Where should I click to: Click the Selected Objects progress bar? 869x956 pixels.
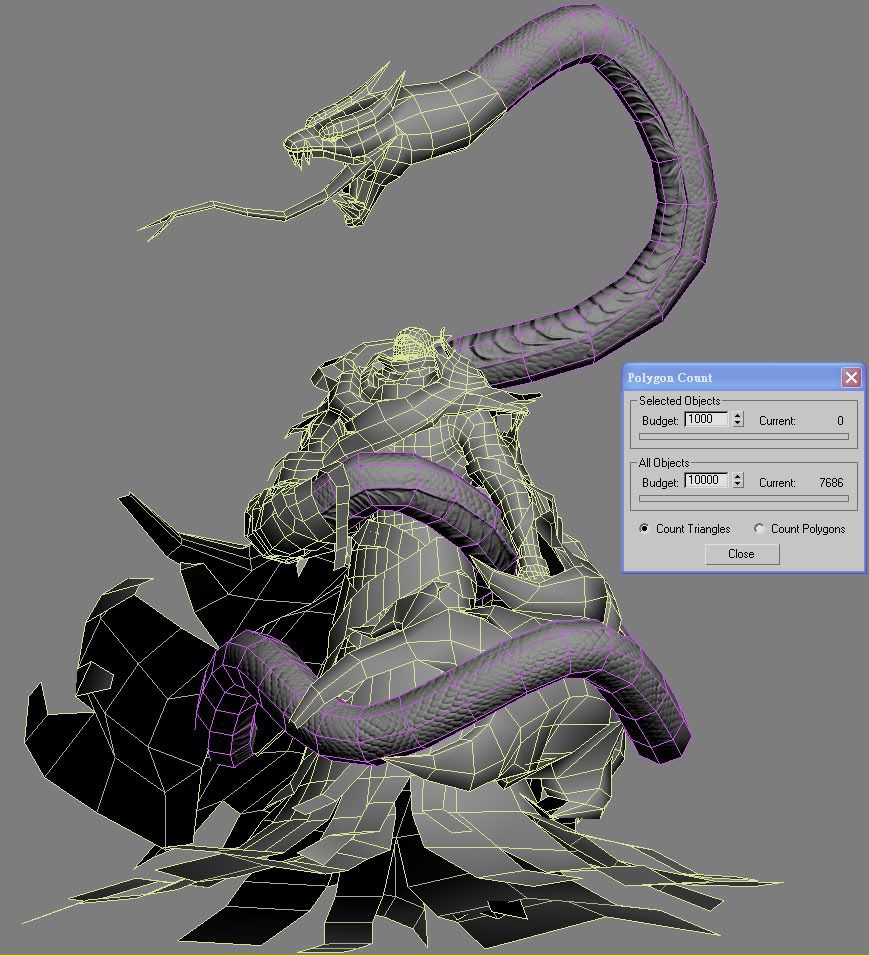point(743,436)
